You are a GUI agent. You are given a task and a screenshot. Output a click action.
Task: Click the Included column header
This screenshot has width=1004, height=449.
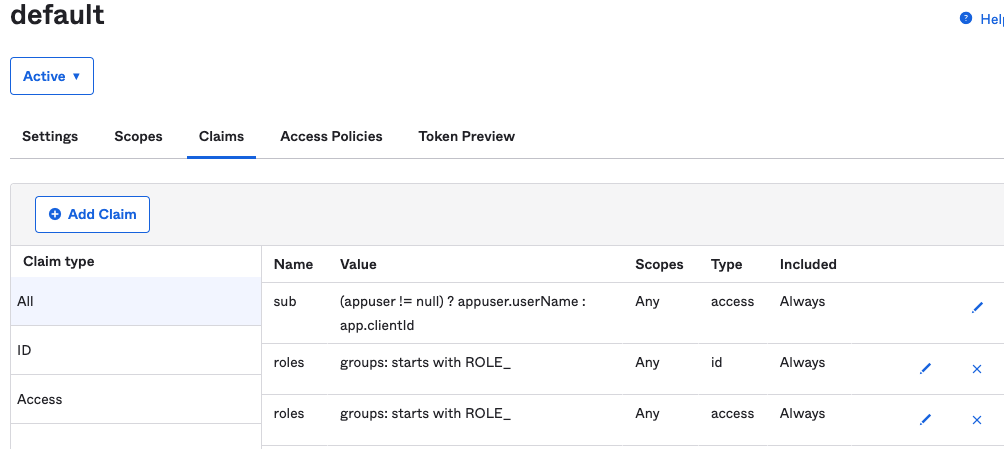coord(808,265)
